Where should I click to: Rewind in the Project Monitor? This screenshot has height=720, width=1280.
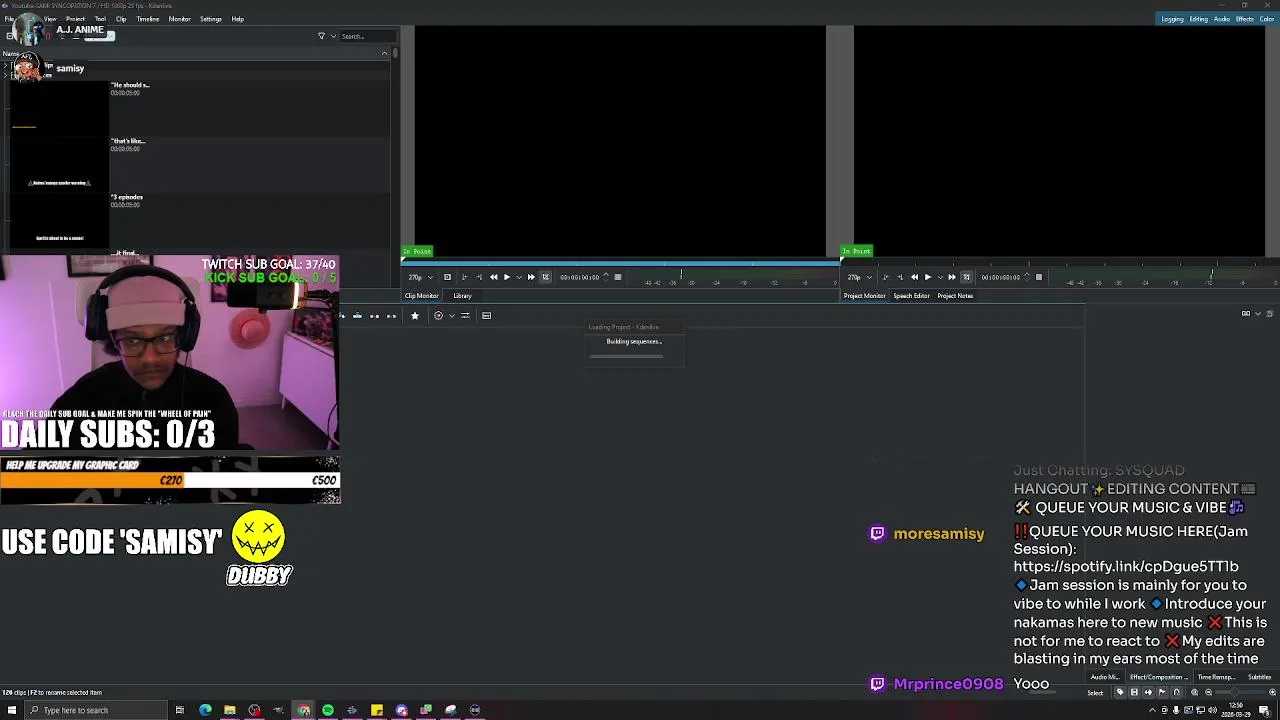[914, 277]
